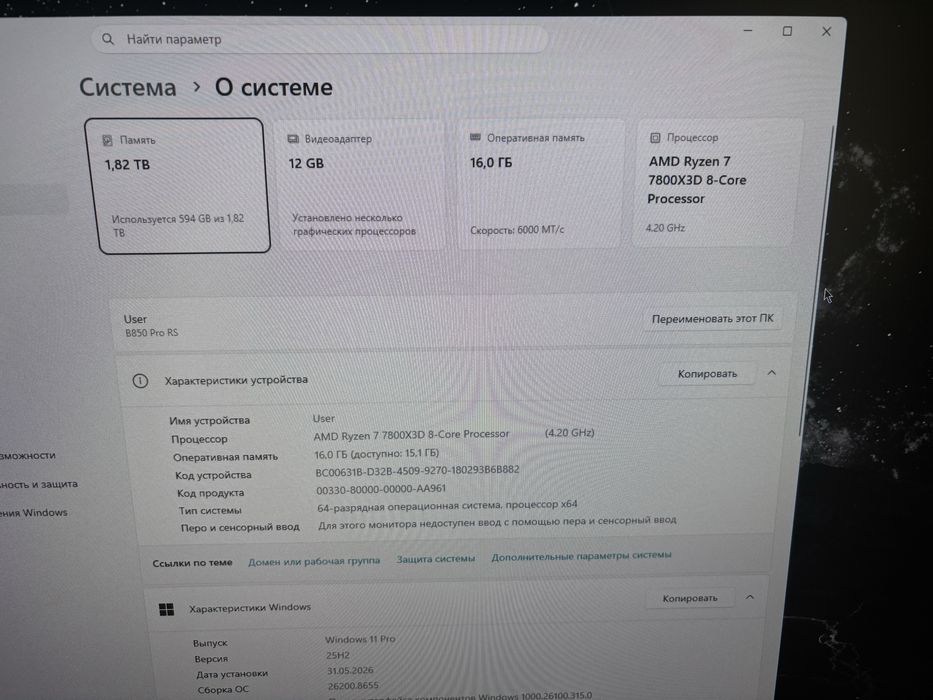This screenshot has width=933, height=700.
Task: Open sidebar item ending 'зможности'
Action: (27, 455)
